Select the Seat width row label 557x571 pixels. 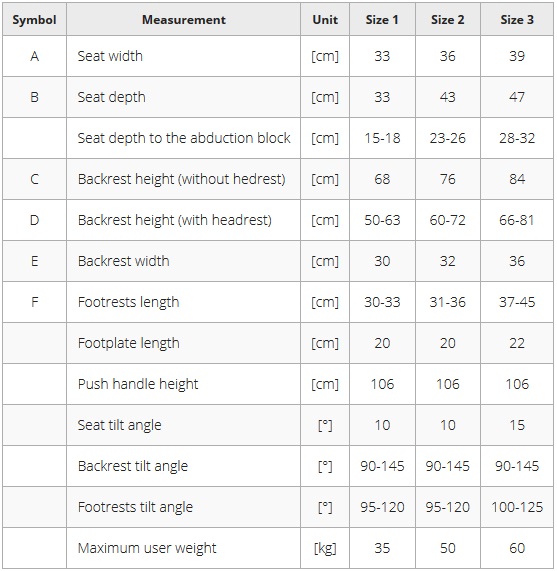[110, 56]
